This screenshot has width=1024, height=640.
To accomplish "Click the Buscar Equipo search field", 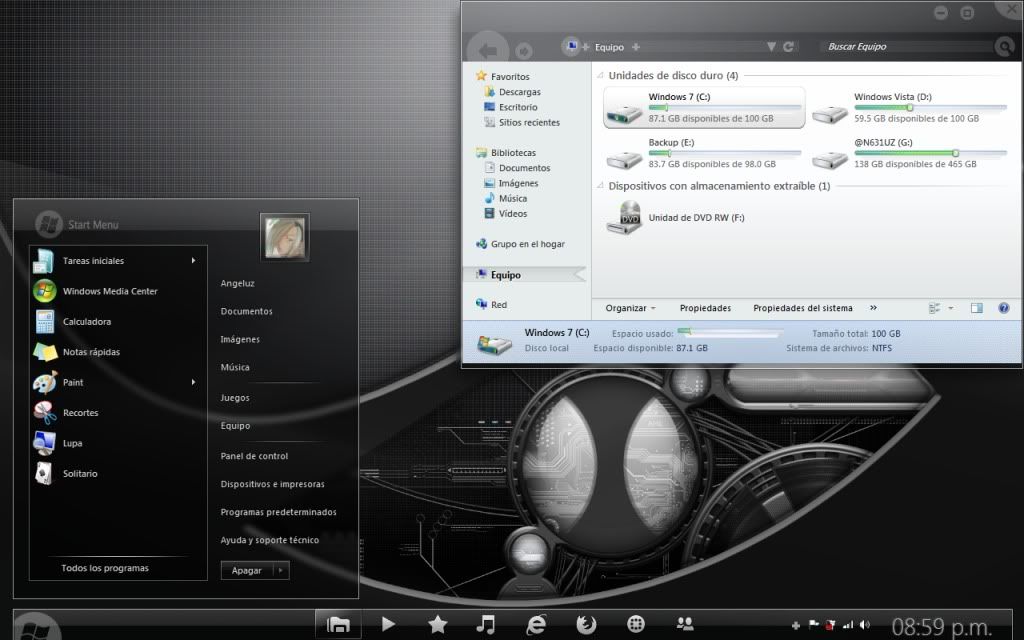I will 906,46.
